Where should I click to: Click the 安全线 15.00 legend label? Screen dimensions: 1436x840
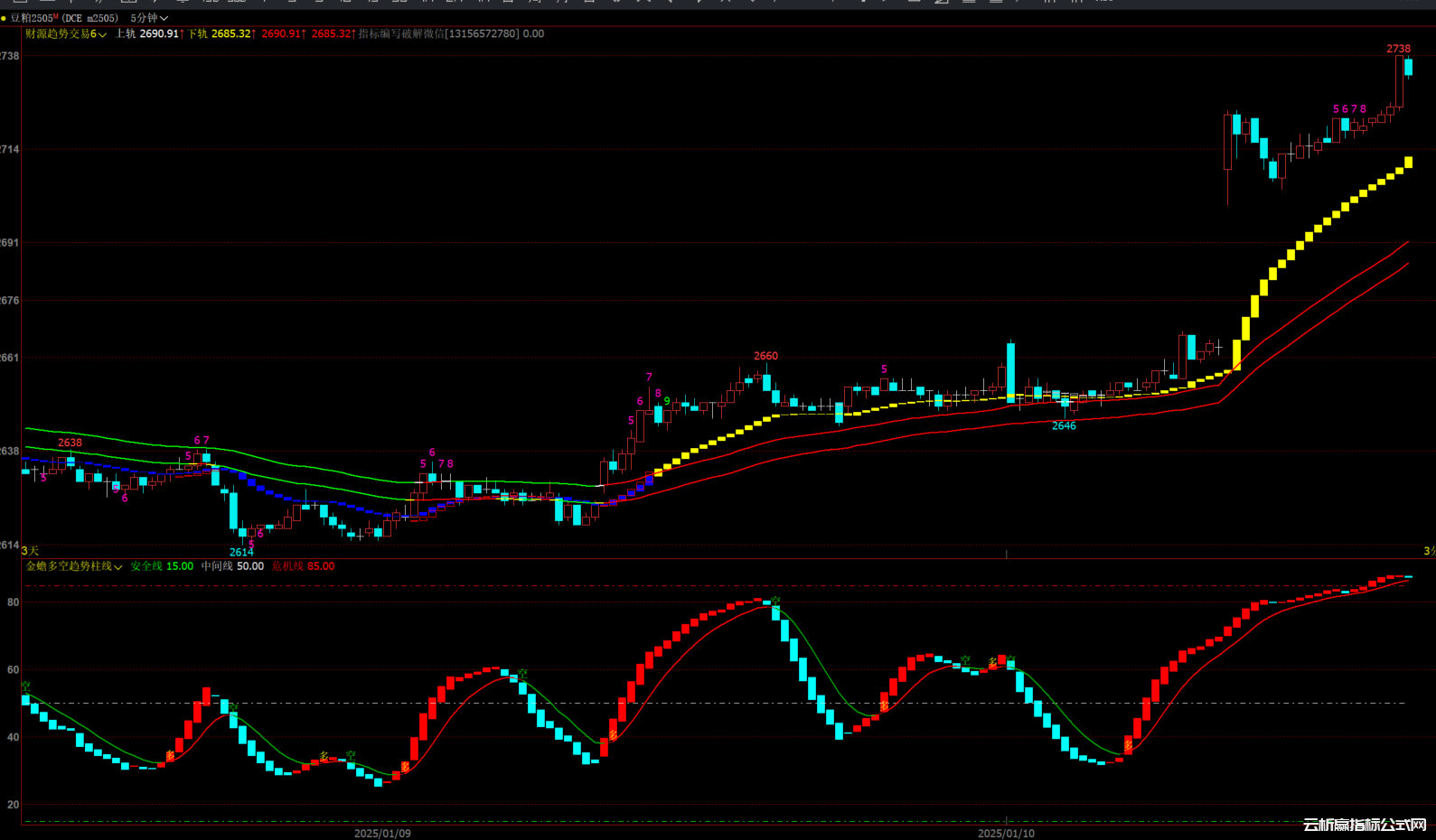click(162, 566)
